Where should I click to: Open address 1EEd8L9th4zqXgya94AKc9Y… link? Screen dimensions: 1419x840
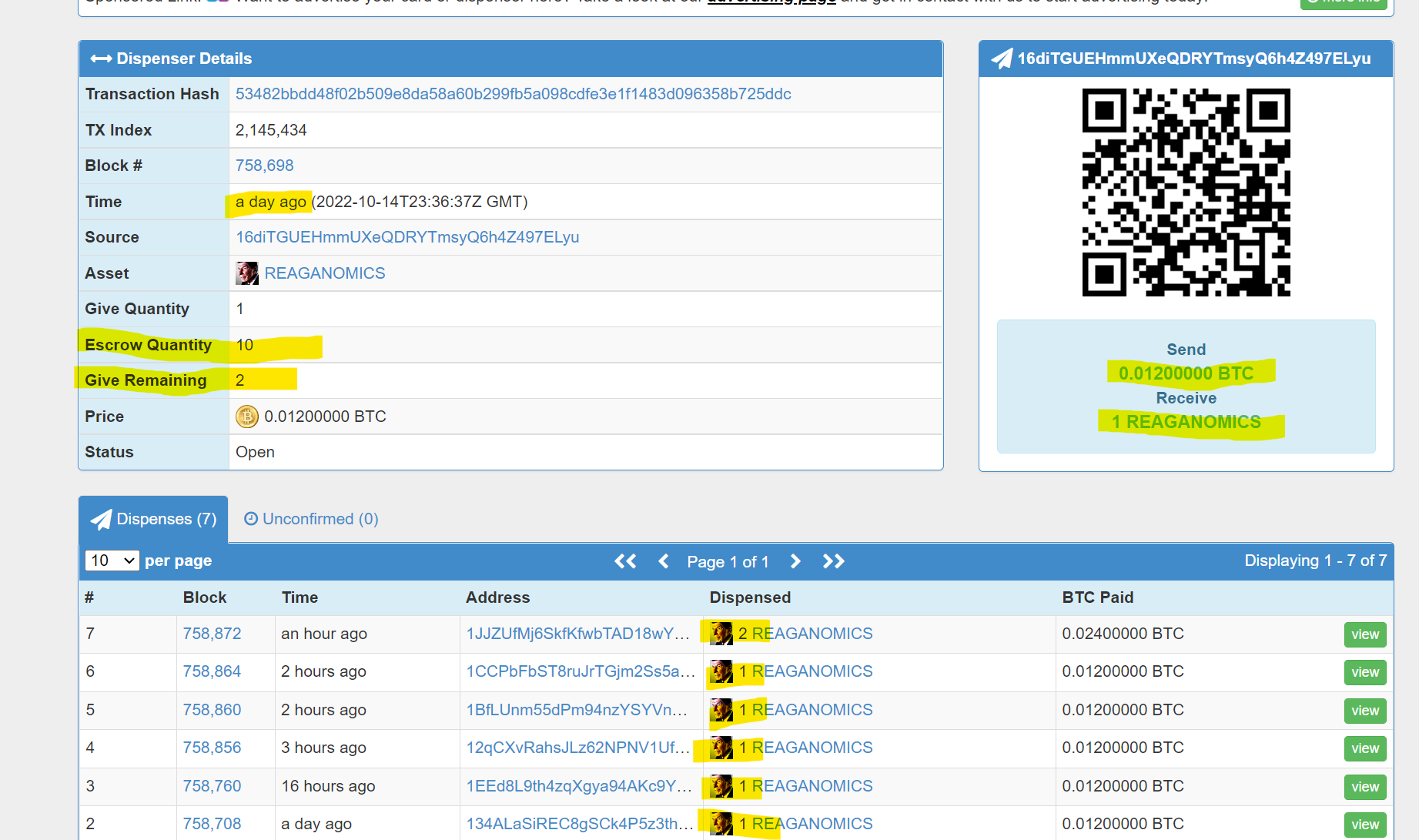[x=579, y=786]
